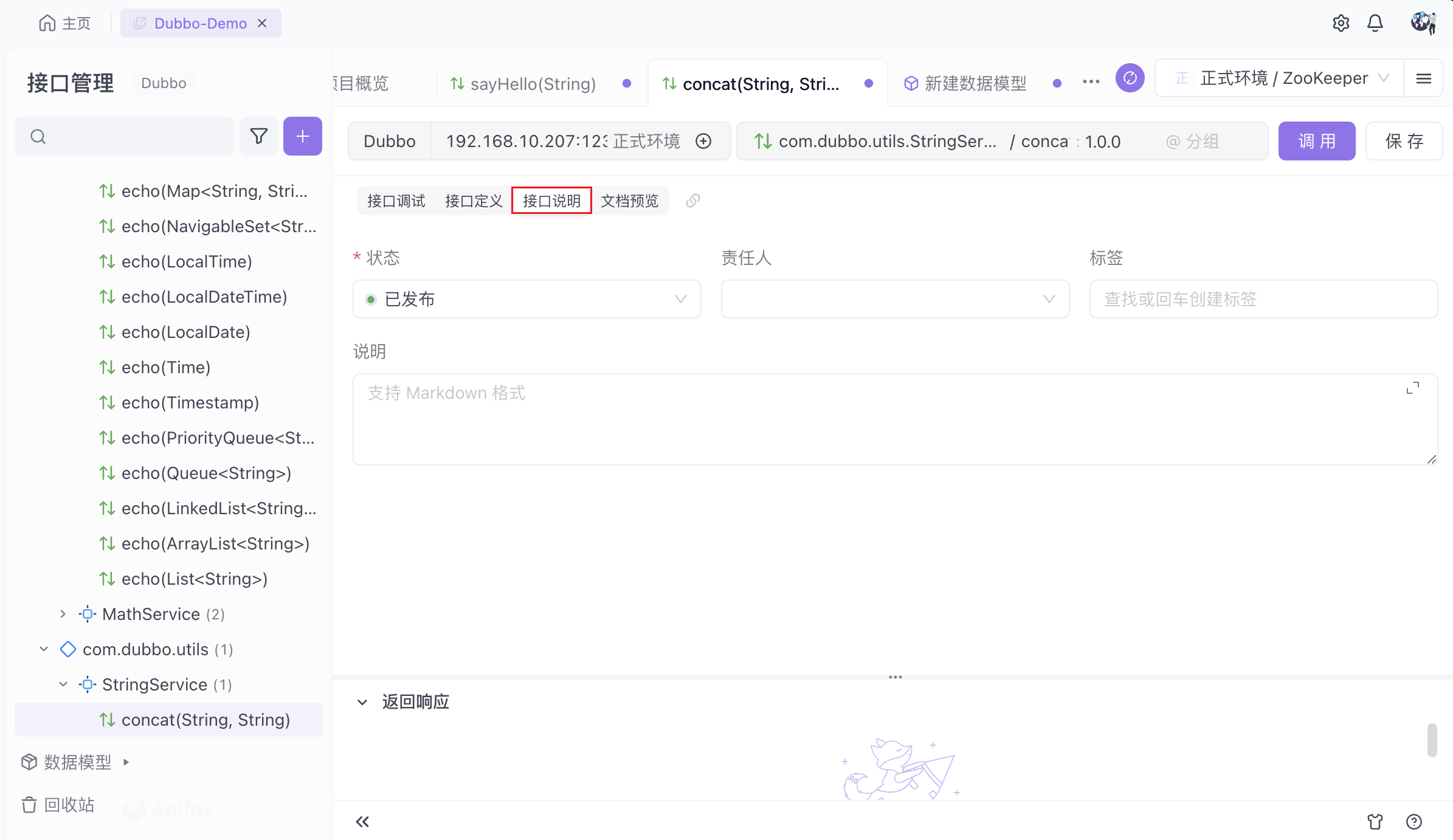Click the filter funnel icon

[258, 136]
